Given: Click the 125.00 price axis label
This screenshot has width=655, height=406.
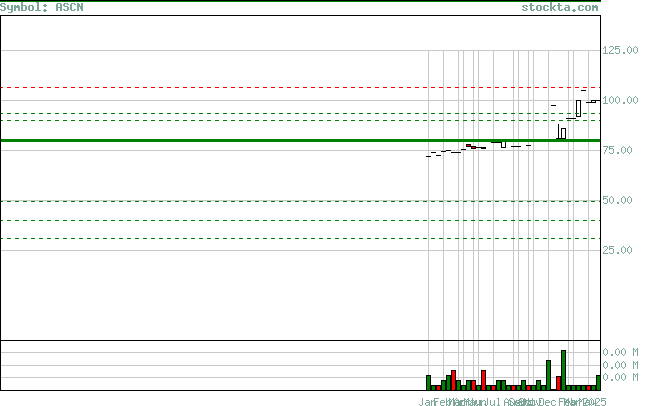Looking at the screenshot, I should point(620,50).
